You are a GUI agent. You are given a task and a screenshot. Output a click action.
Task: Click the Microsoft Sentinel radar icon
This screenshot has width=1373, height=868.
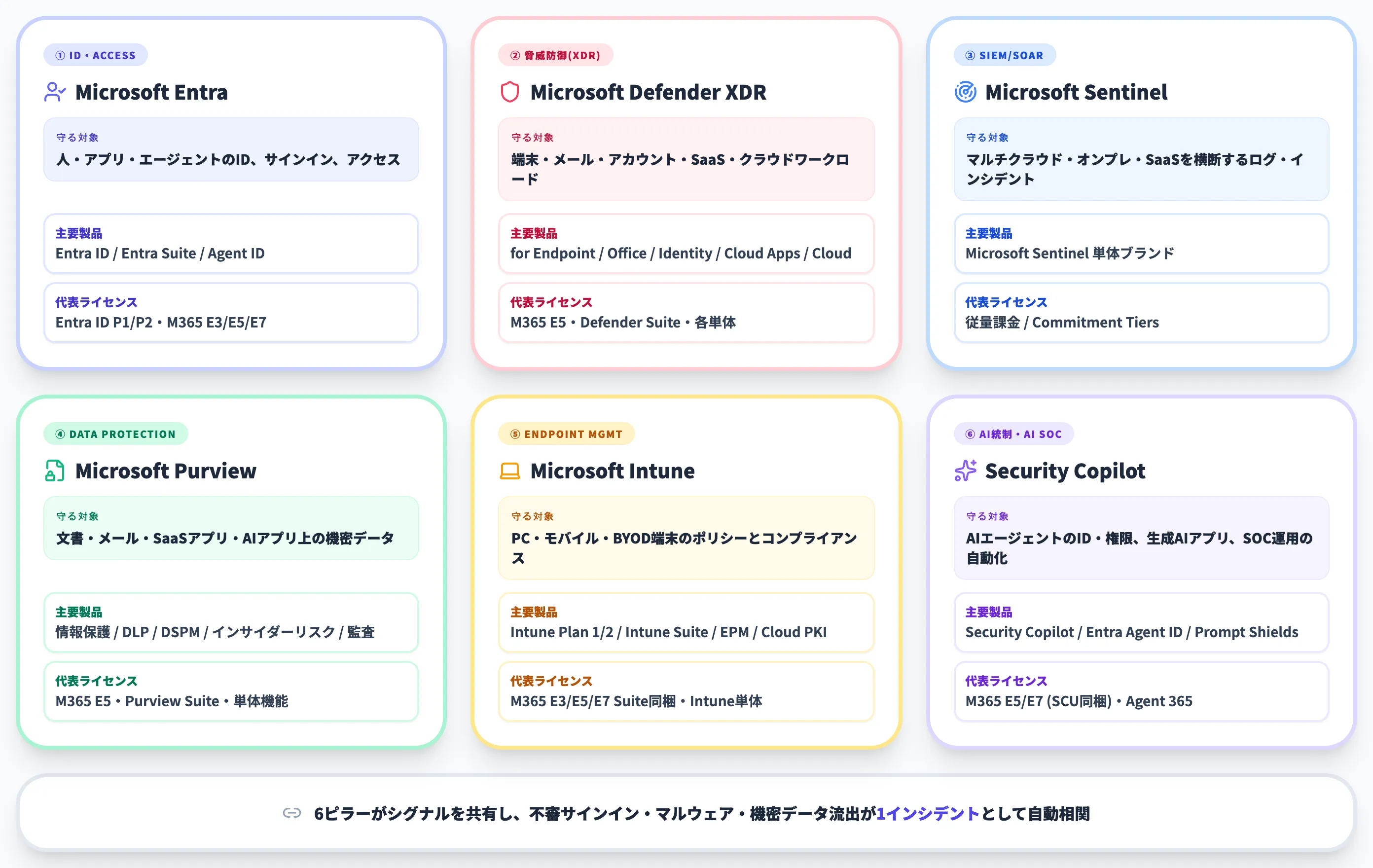point(965,92)
